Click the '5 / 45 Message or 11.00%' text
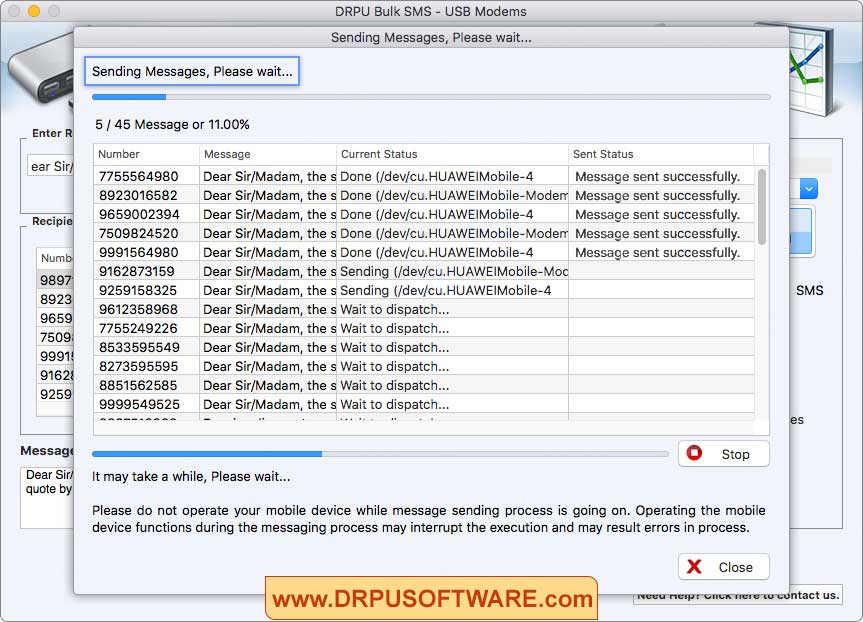This screenshot has width=863, height=622. [172, 124]
